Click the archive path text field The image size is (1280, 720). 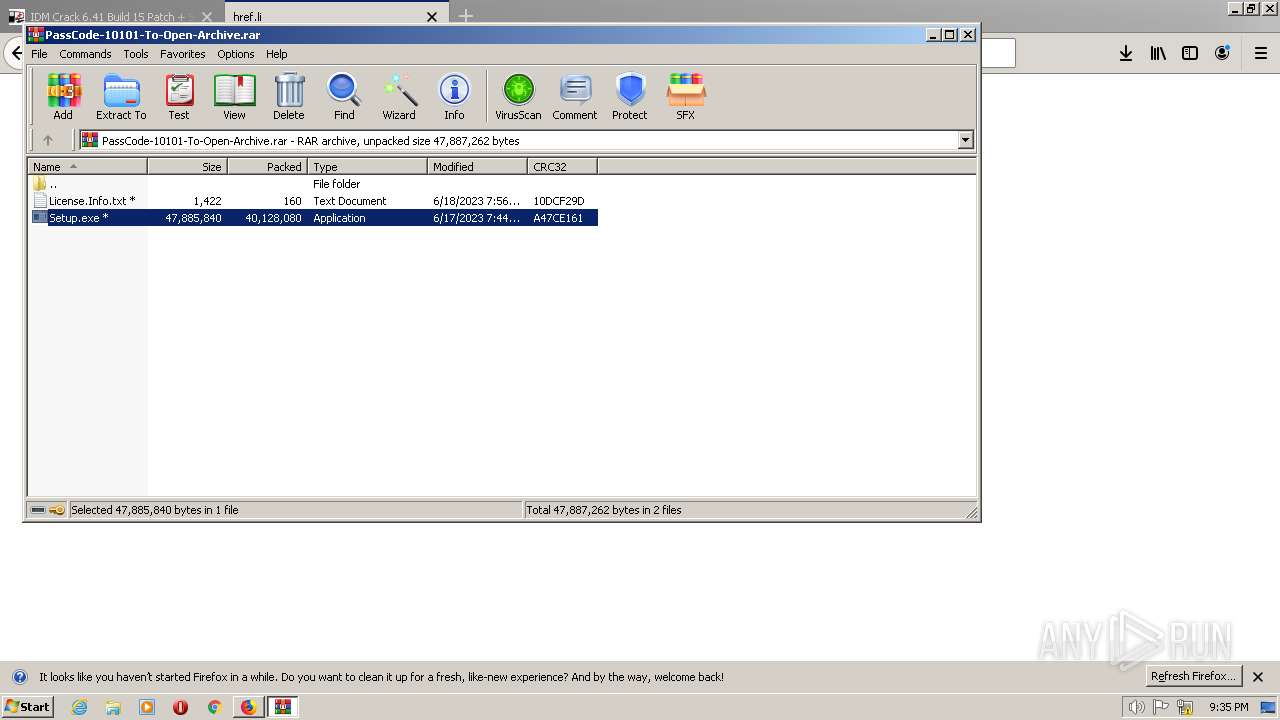click(x=518, y=140)
